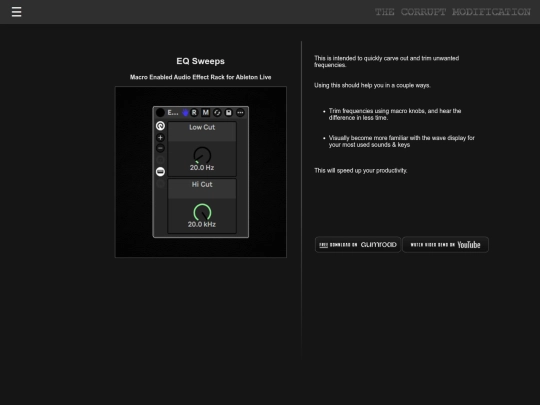
Task: Click the minus remove-macro button
Action: point(160,148)
